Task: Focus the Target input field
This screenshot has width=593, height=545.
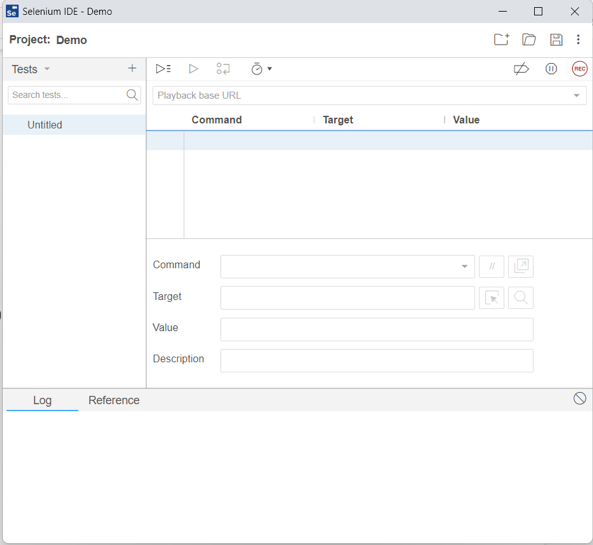Action: [347, 298]
